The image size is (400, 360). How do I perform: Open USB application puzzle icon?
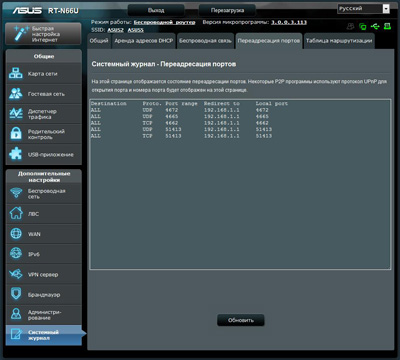coord(16,154)
